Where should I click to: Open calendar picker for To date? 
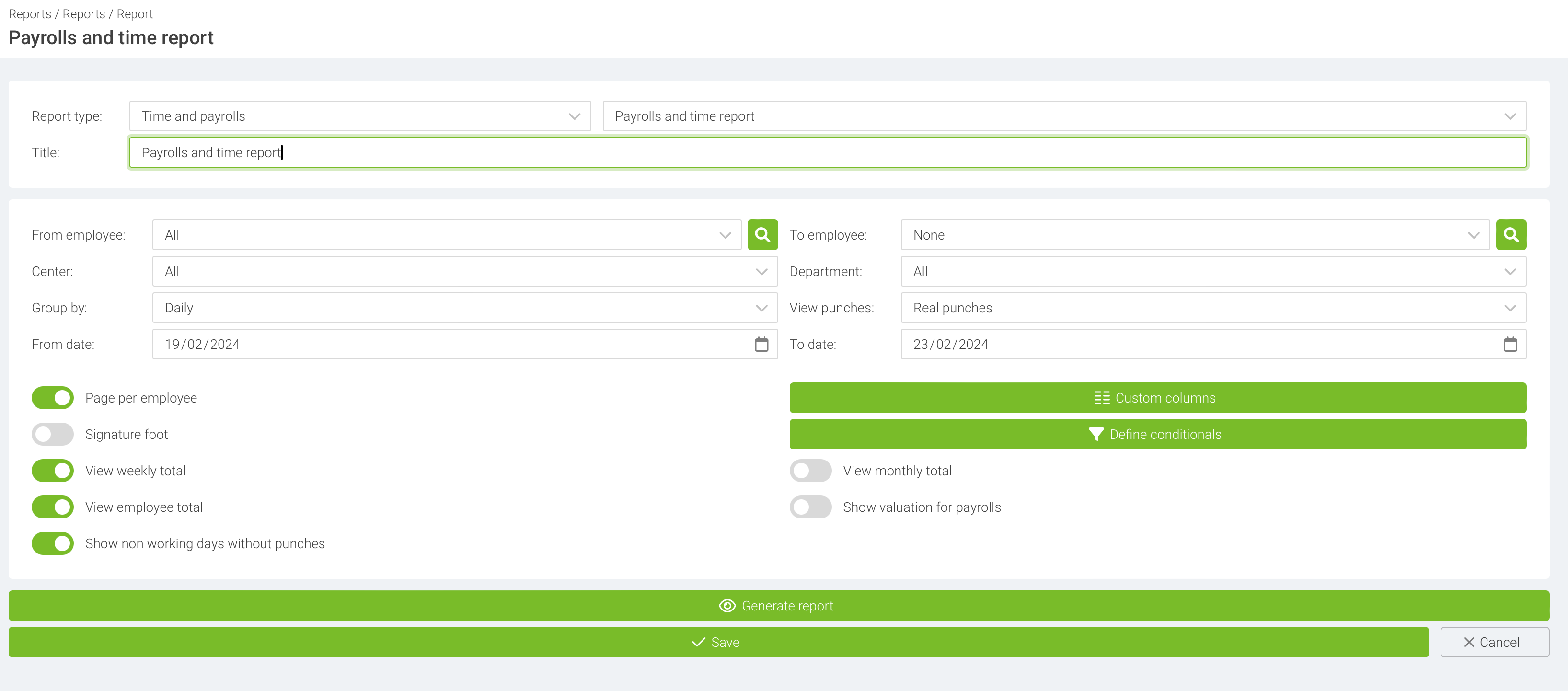point(1510,345)
